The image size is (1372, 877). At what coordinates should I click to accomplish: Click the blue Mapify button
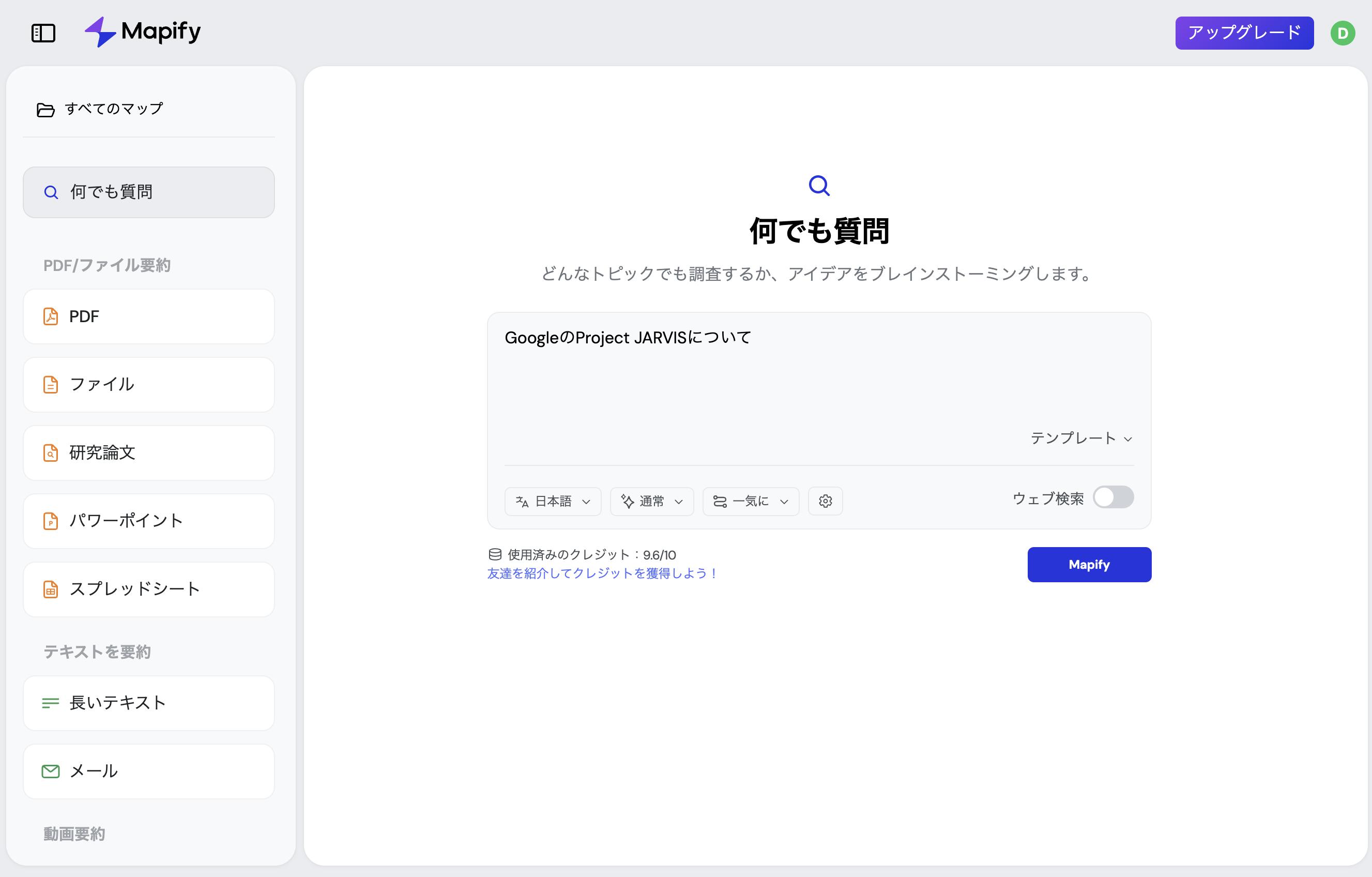[x=1089, y=565]
